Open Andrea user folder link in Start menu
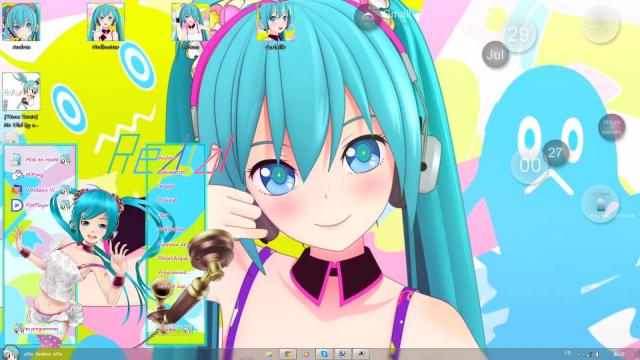640x360 pixels. [167, 158]
